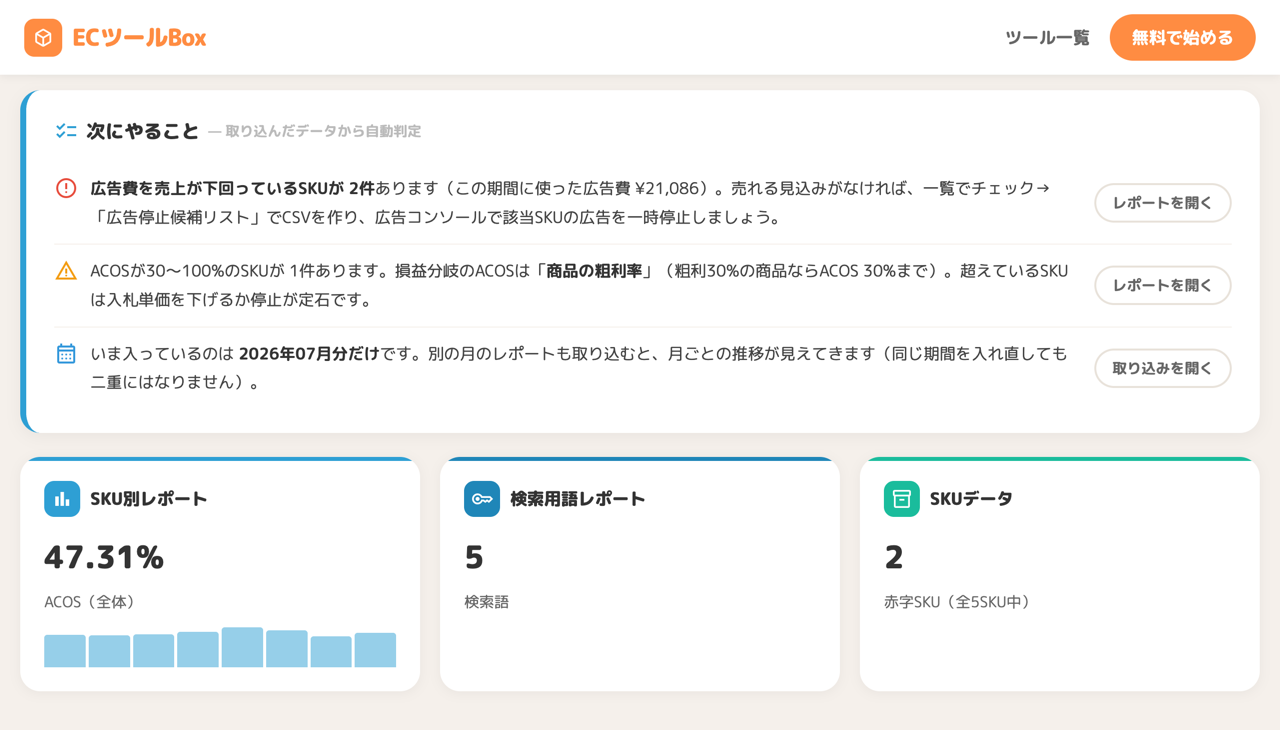
Task: Click the blue calendar icon
Action: [x=66, y=353]
